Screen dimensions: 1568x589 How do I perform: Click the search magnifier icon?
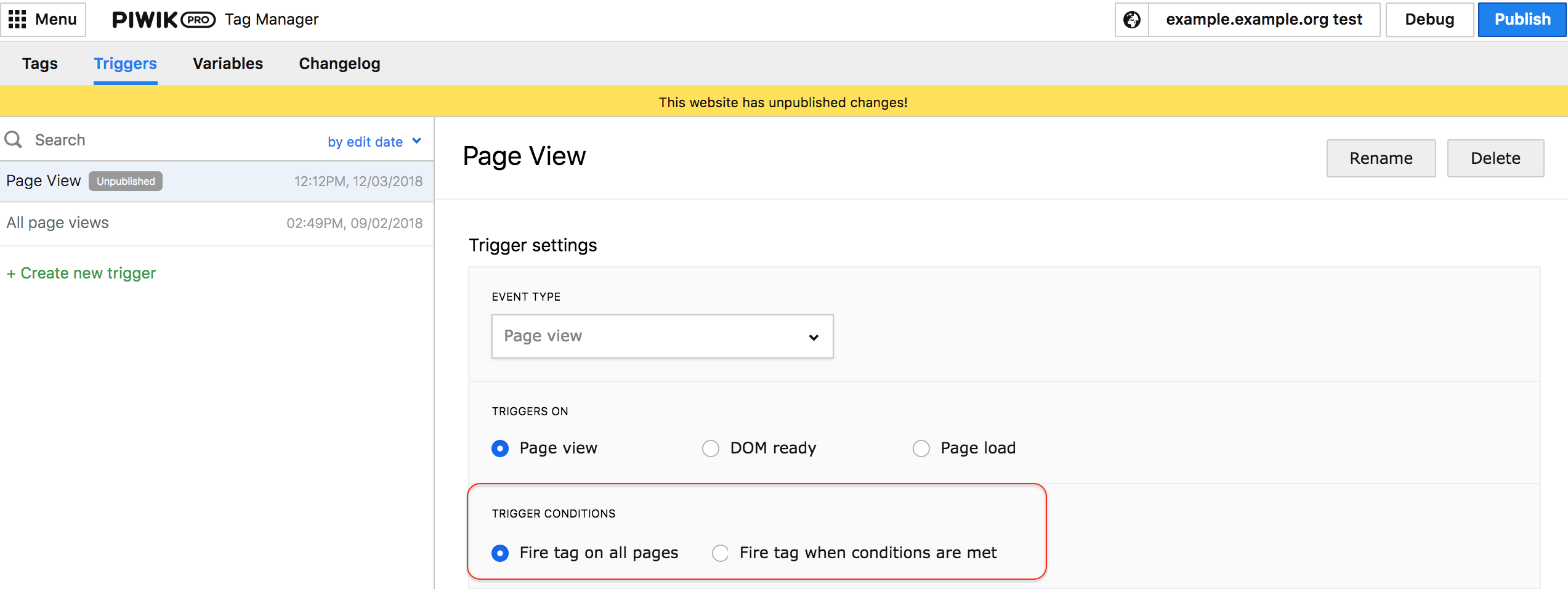click(13, 139)
